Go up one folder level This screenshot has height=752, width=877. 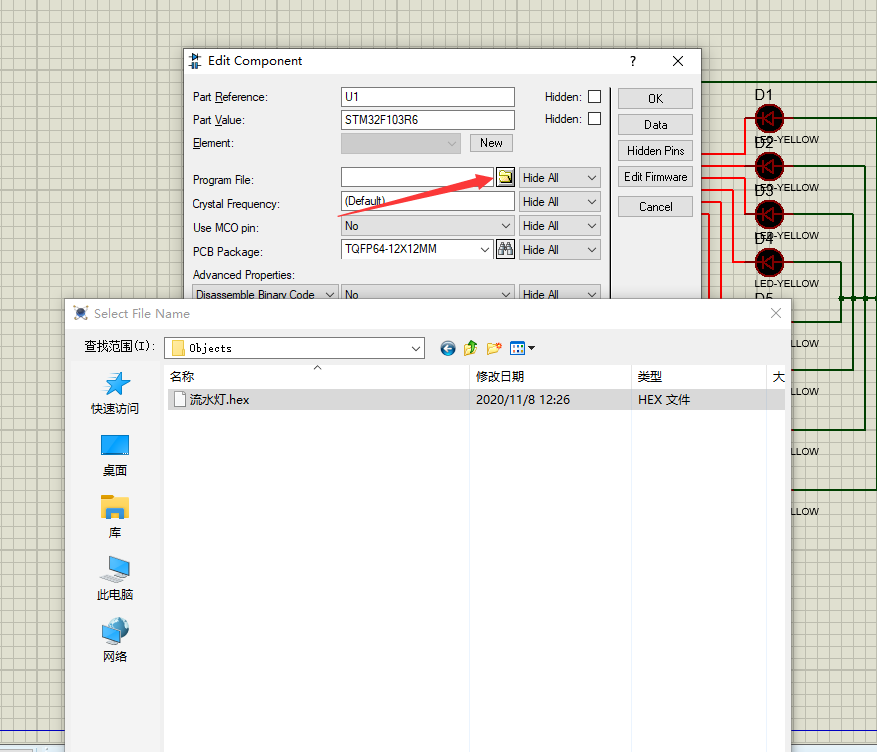coord(470,348)
